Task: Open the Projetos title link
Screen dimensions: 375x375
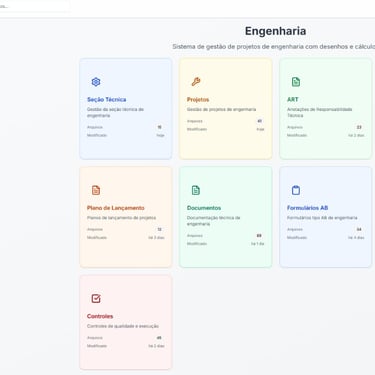Action: click(198, 99)
